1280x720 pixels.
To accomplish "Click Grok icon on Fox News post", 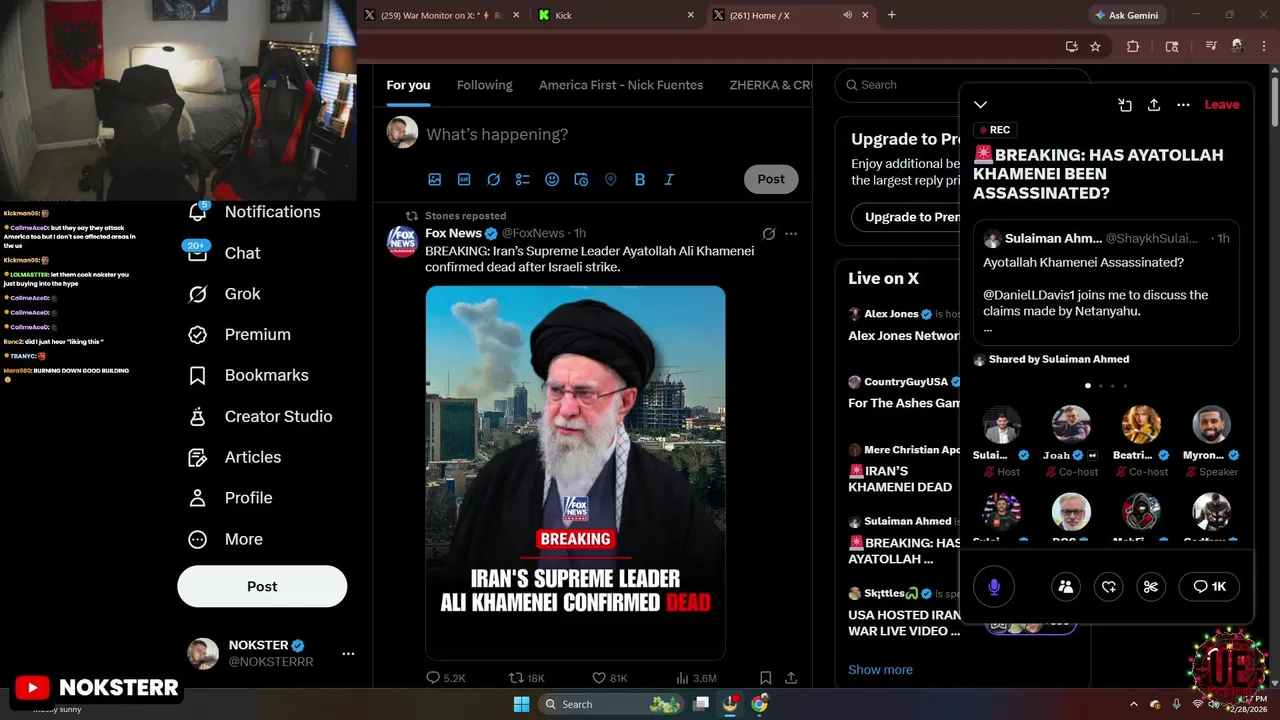I will [768, 234].
